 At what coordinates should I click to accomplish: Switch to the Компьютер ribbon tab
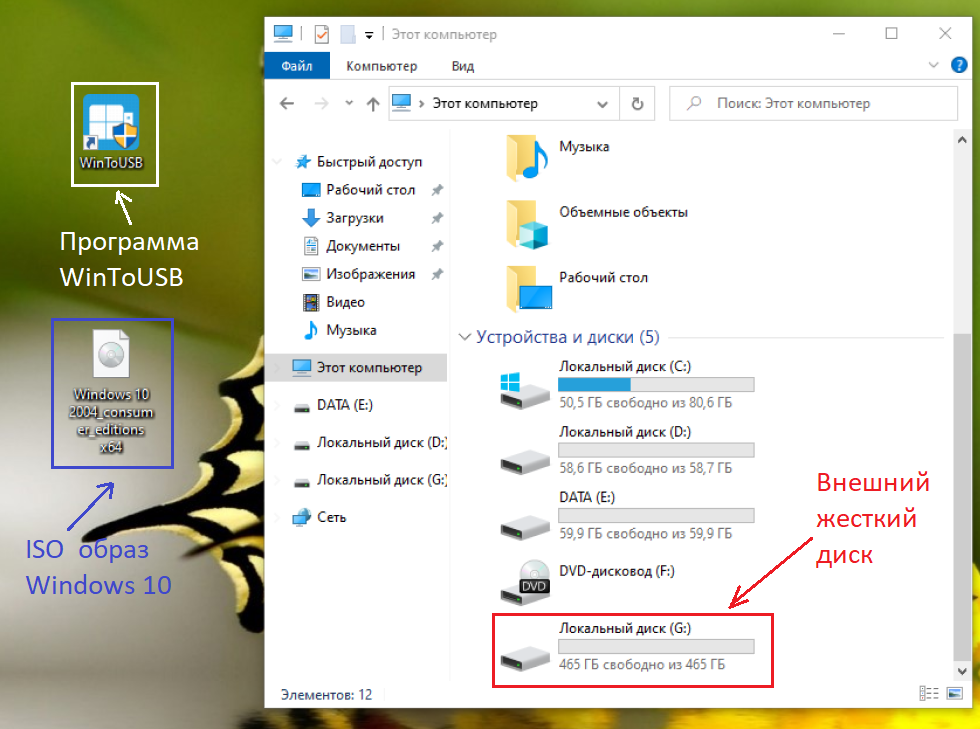[x=381, y=66]
